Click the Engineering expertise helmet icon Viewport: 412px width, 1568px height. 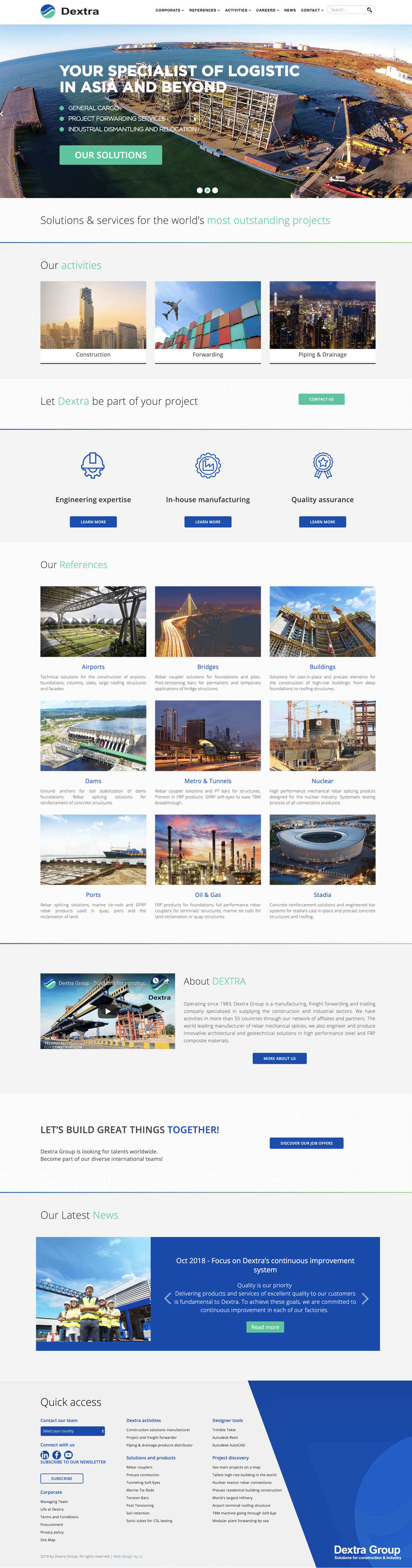tap(93, 465)
